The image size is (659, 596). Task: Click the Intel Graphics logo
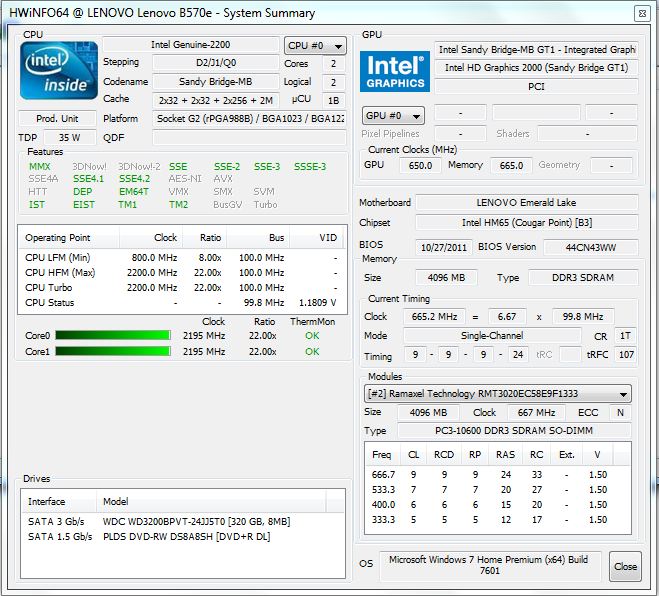(x=395, y=71)
